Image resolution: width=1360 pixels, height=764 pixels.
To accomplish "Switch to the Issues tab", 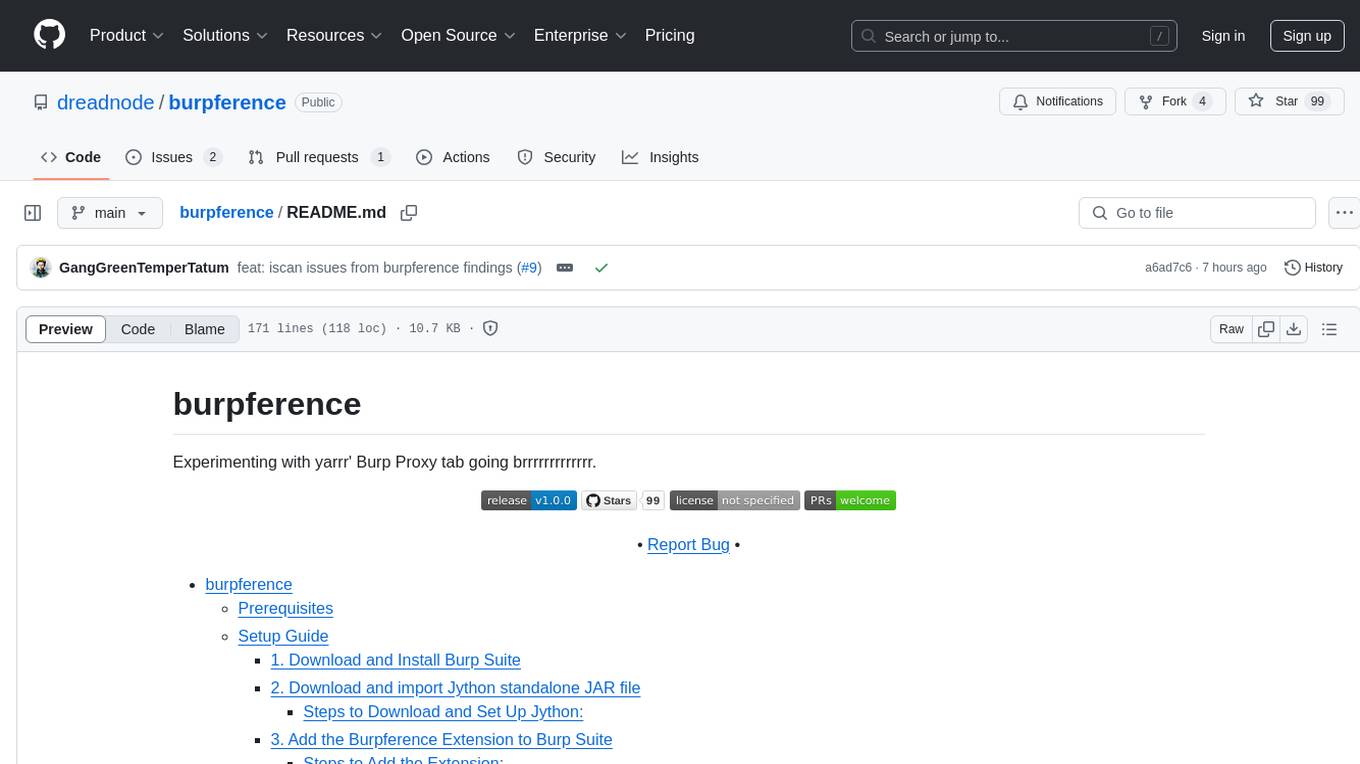I will [173, 157].
